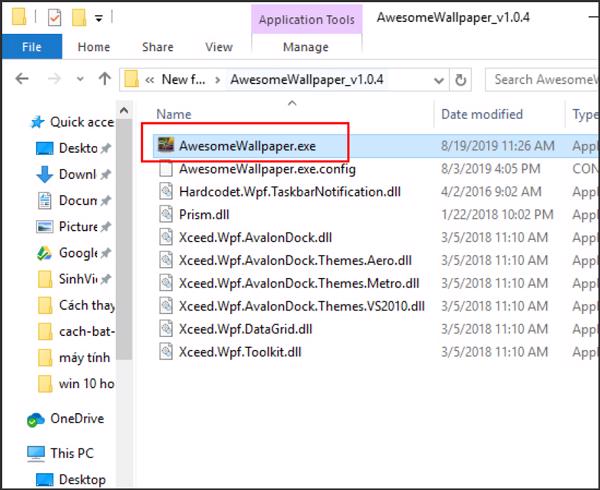The height and width of the screenshot is (490, 600).
Task: Open the Manage ribbon tab
Action: (x=306, y=47)
